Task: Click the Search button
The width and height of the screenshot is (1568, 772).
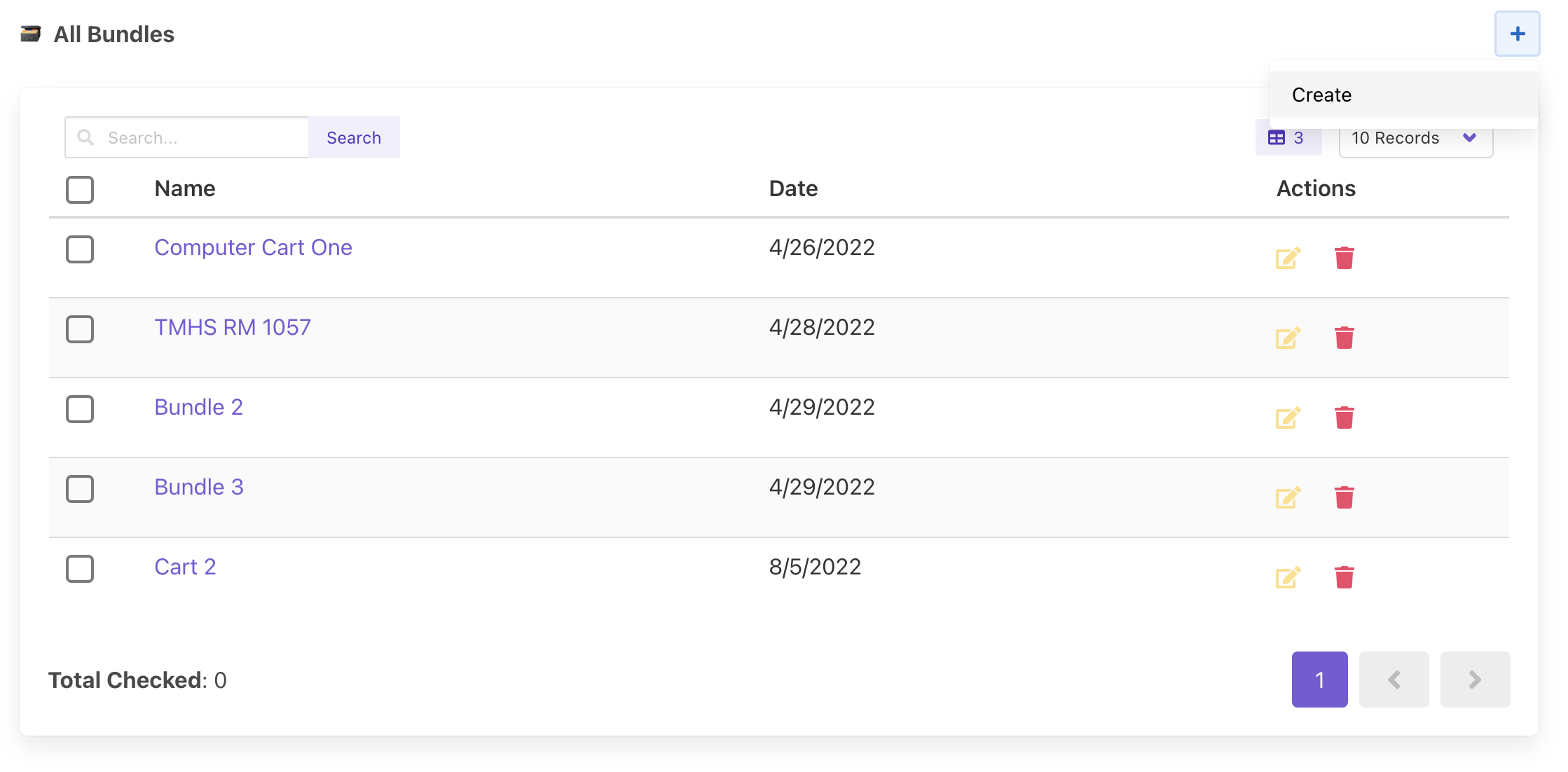Action: point(354,137)
